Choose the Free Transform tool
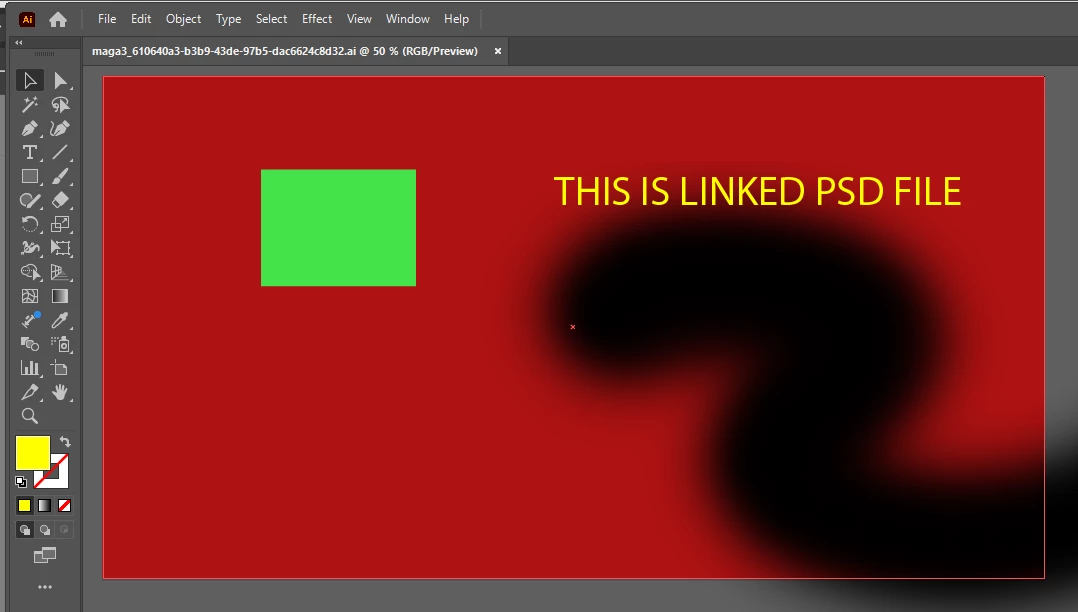 point(60,248)
